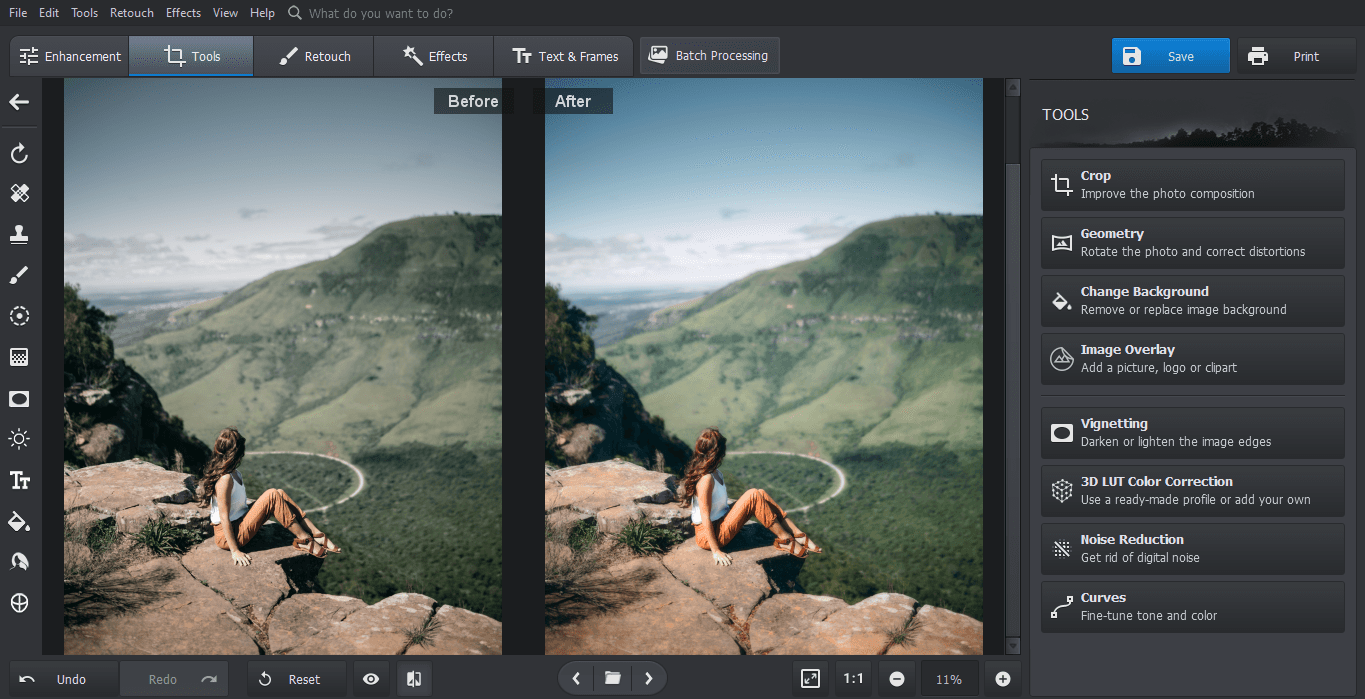Click the fit-to-screen icon
Screen dimensions: 1365x699
pyautogui.click(x=810, y=679)
